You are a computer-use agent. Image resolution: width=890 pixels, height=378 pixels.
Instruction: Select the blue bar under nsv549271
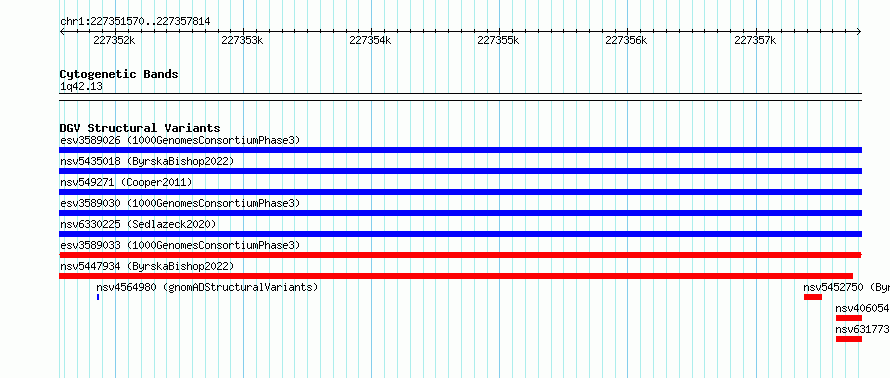tap(460, 192)
